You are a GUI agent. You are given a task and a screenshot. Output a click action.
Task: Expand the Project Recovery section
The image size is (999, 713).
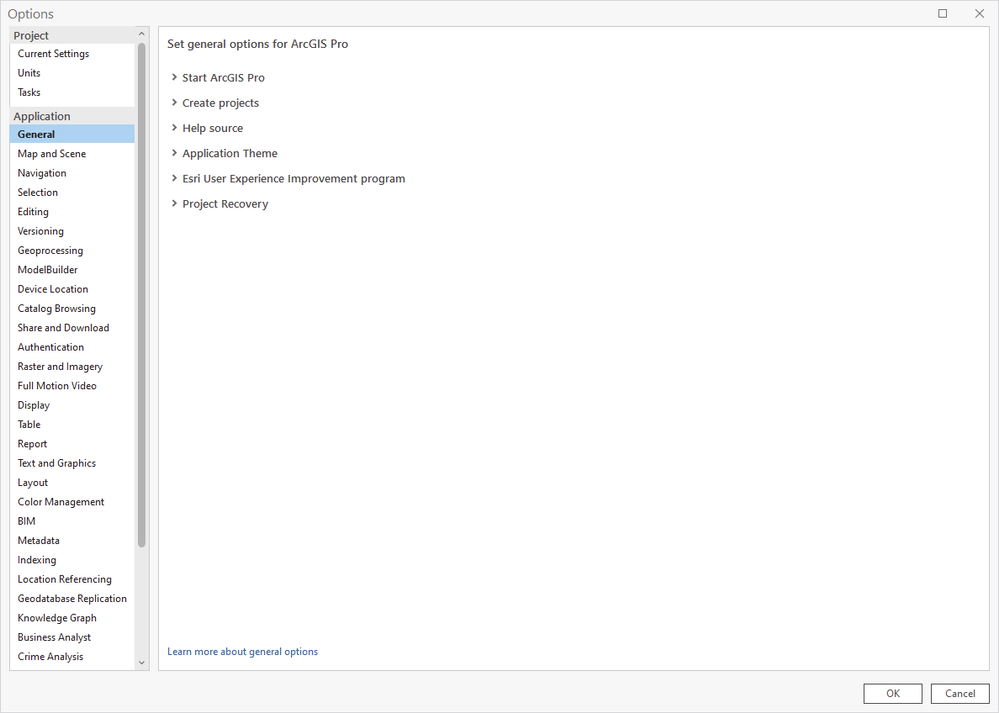[x=219, y=204]
